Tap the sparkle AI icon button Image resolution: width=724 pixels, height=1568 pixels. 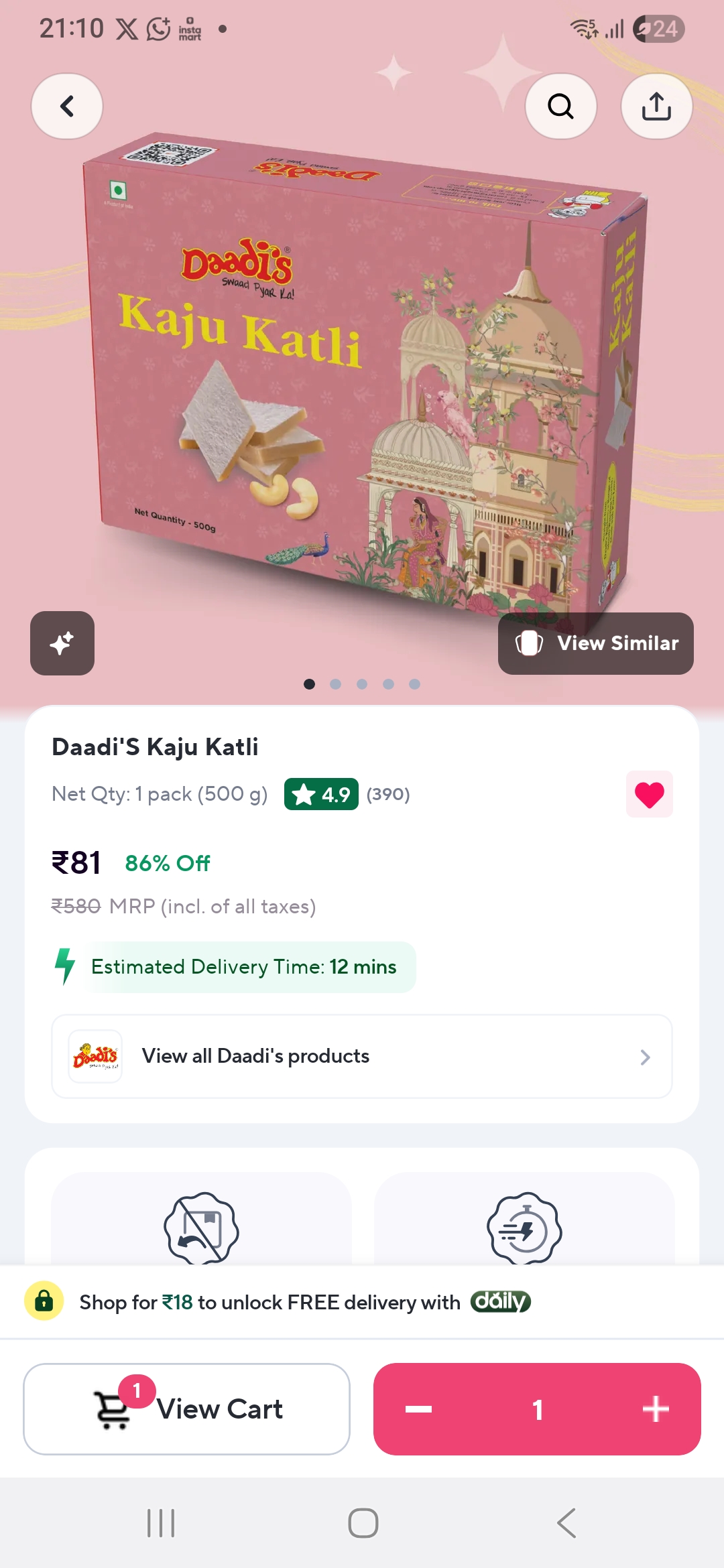click(x=62, y=643)
